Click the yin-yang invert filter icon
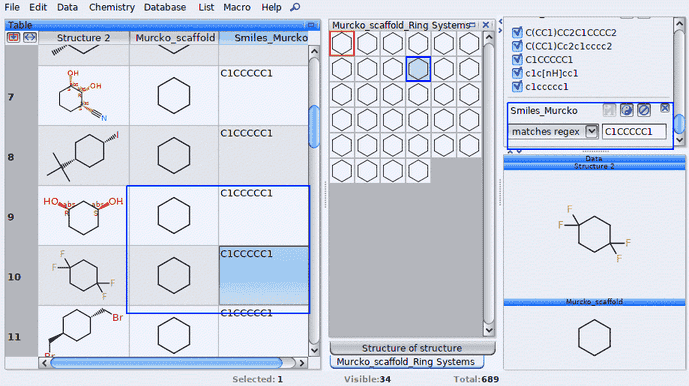 627,110
